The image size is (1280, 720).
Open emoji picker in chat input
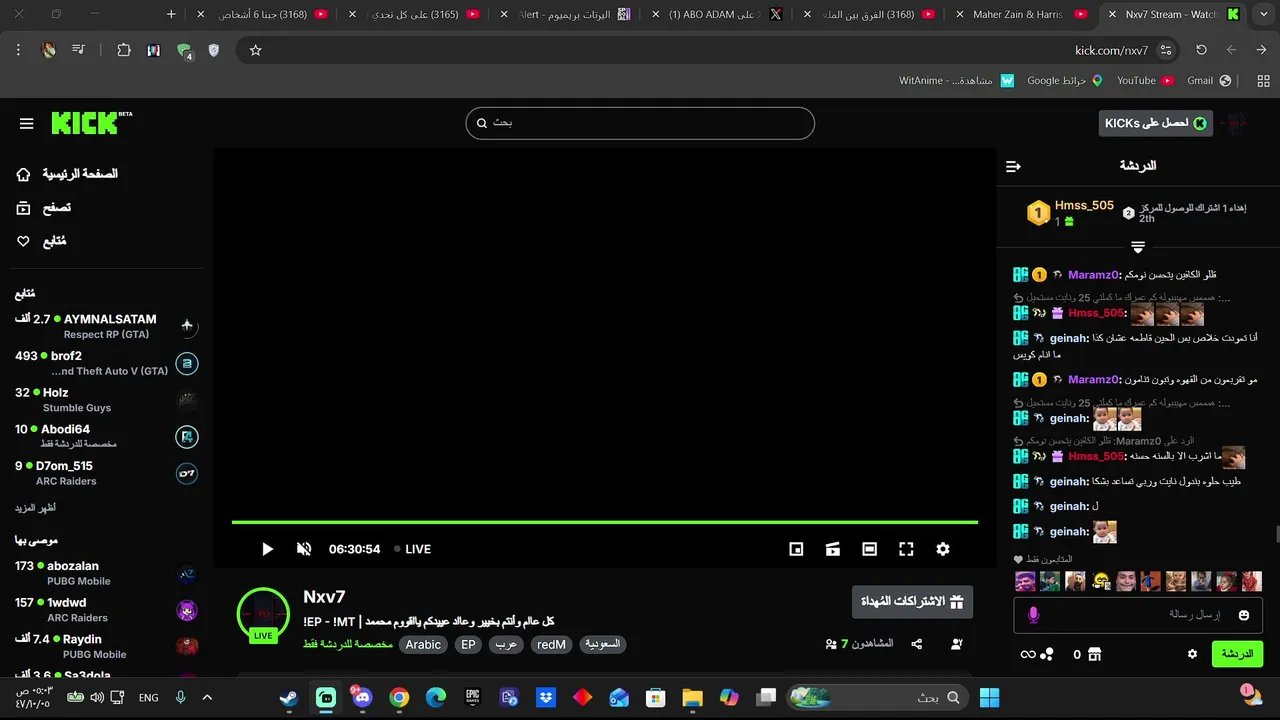click(x=1244, y=615)
